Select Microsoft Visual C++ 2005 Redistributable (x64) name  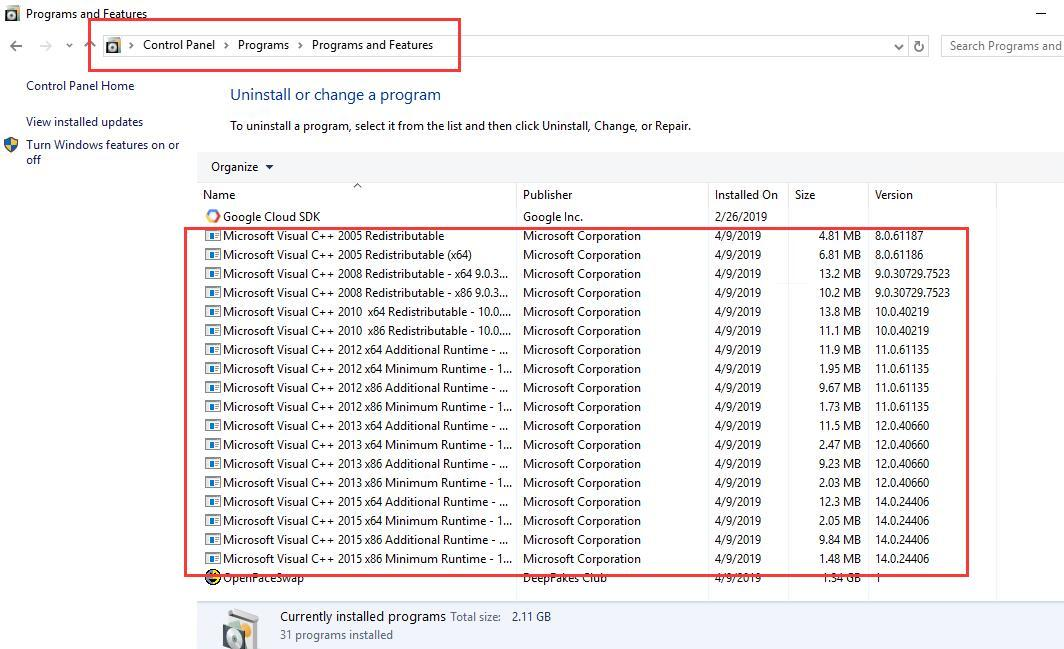347,255
